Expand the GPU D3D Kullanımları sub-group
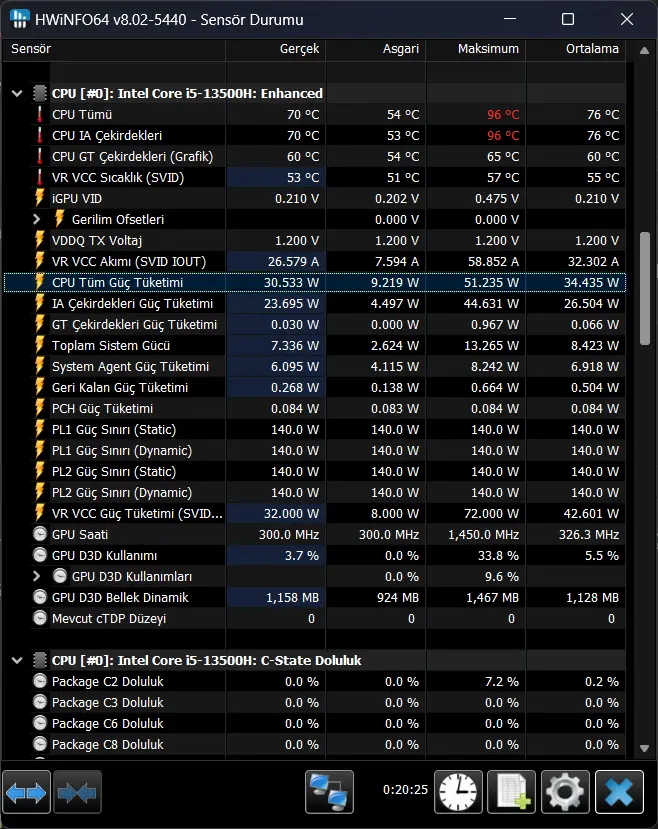Screen dimensions: 658x829 tap(36, 576)
